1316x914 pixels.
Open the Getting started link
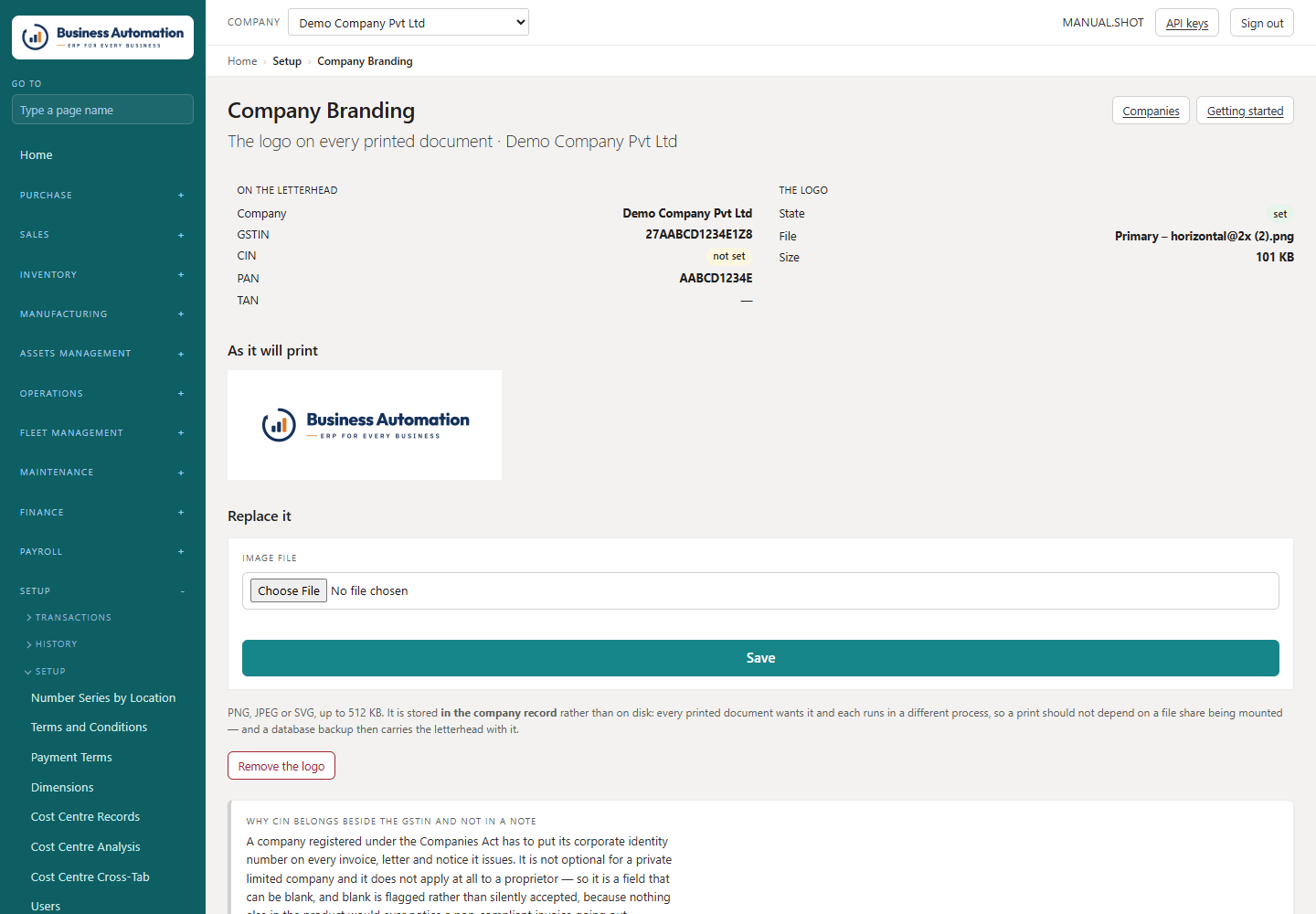1245,111
